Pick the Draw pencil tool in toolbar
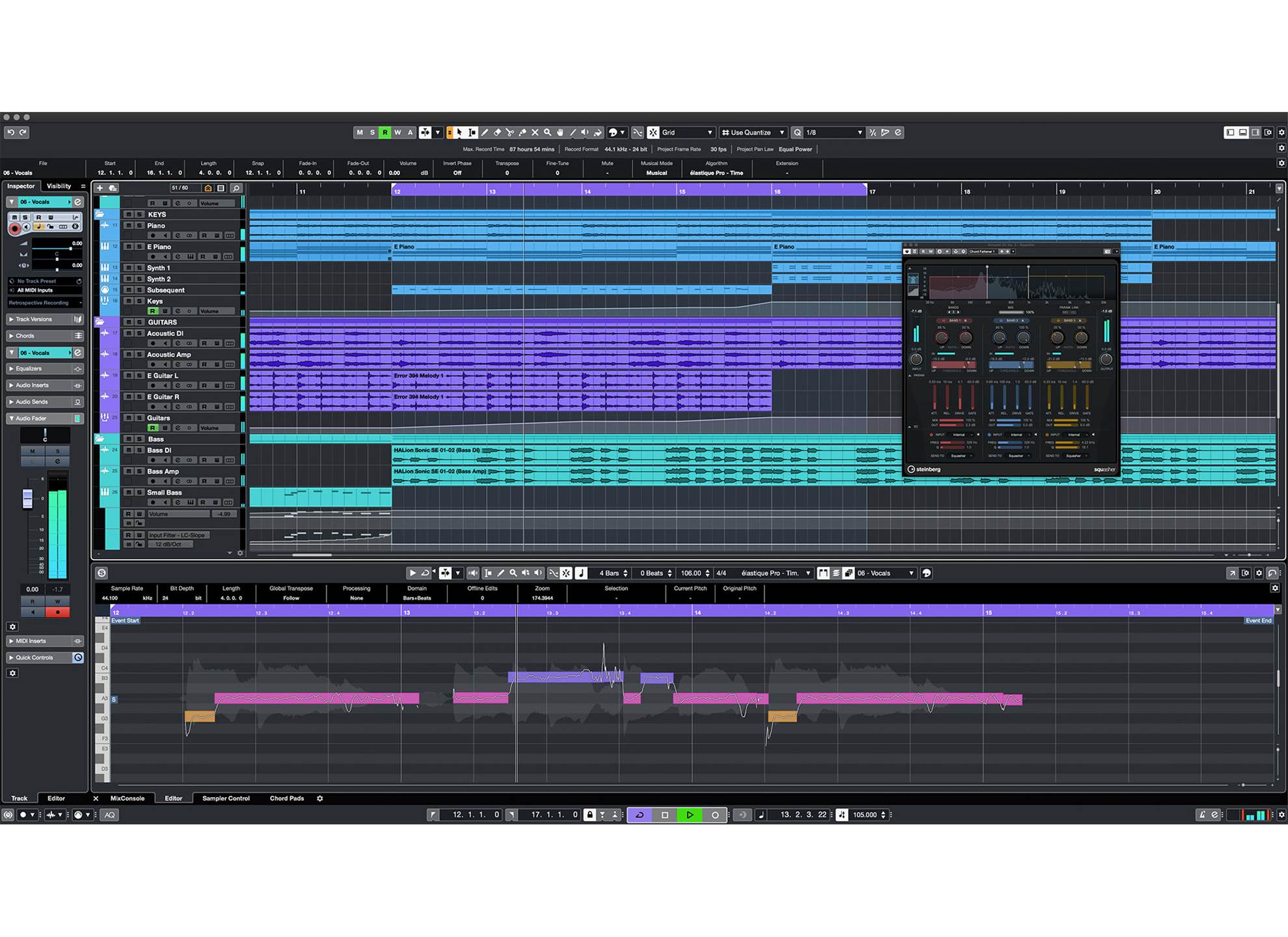 485,132
